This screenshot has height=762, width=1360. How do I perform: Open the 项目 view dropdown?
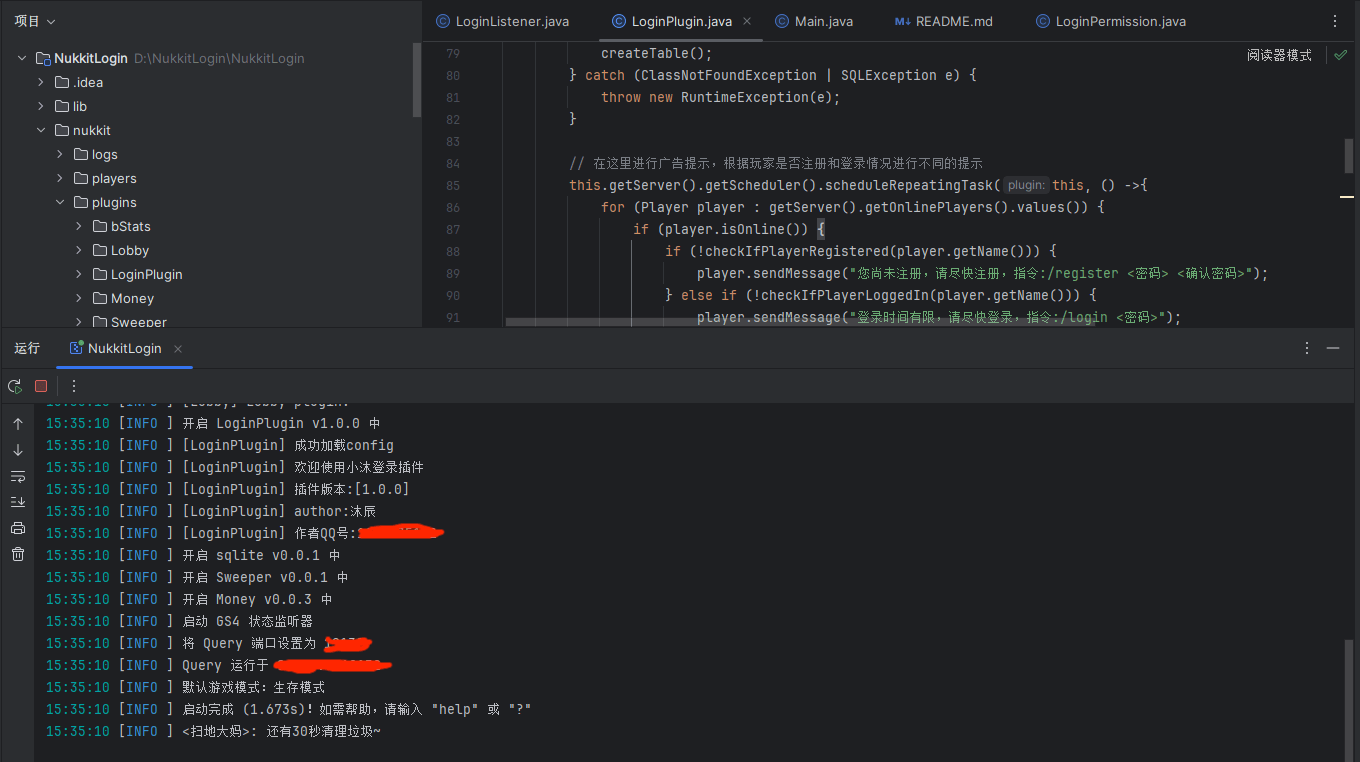[x=35, y=21]
